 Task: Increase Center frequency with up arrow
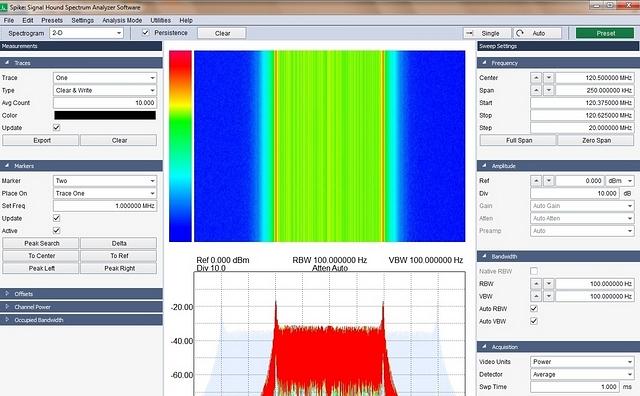[x=536, y=78]
